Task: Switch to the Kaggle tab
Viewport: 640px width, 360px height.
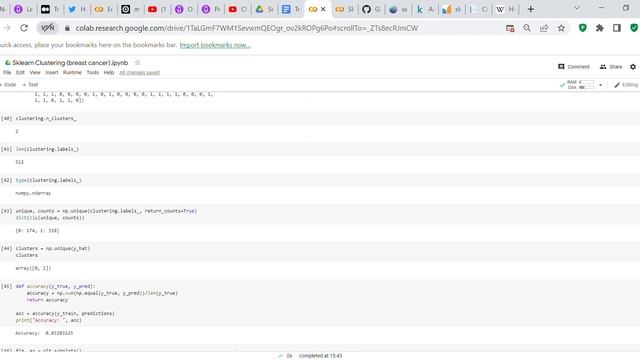Action: coord(424,9)
